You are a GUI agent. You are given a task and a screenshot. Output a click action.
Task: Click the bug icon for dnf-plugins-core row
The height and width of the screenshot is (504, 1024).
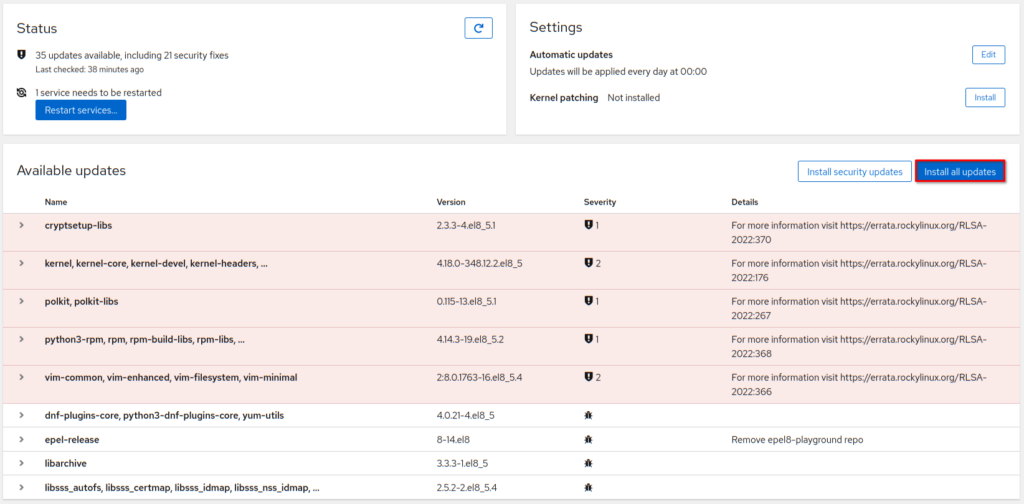pyautogui.click(x=588, y=415)
